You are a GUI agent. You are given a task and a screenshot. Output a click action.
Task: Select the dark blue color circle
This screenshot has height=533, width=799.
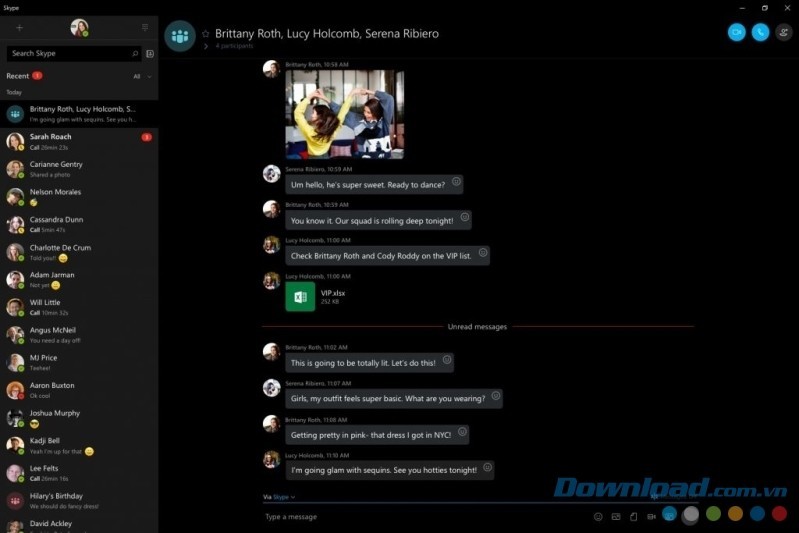pyautogui.click(x=757, y=514)
